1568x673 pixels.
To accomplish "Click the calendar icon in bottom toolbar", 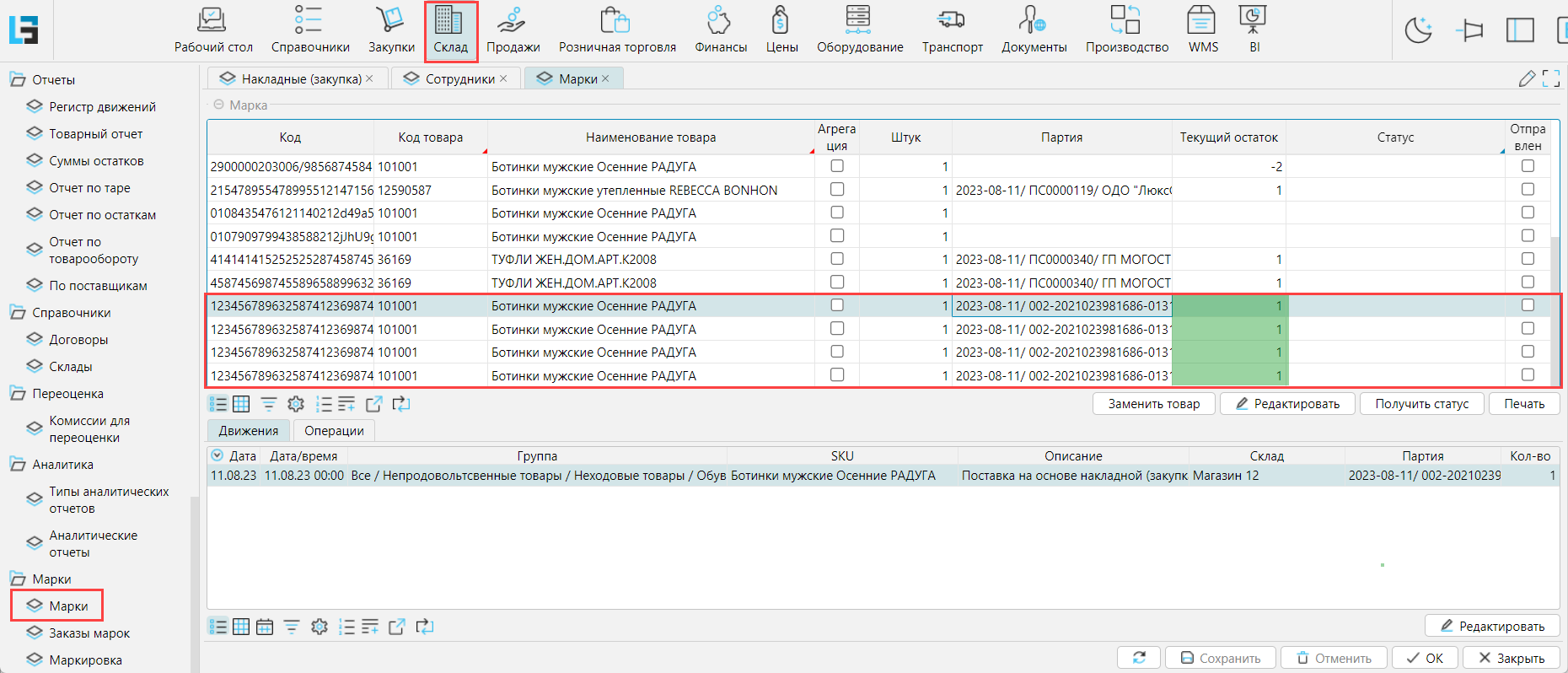I will (x=265, y=627).
